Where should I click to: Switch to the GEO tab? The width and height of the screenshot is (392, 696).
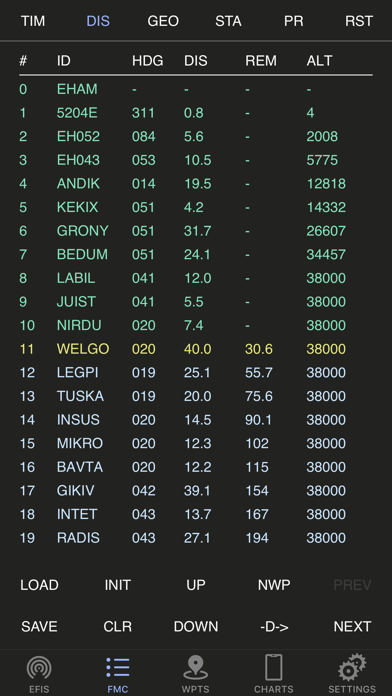click(x=163, y=21)
